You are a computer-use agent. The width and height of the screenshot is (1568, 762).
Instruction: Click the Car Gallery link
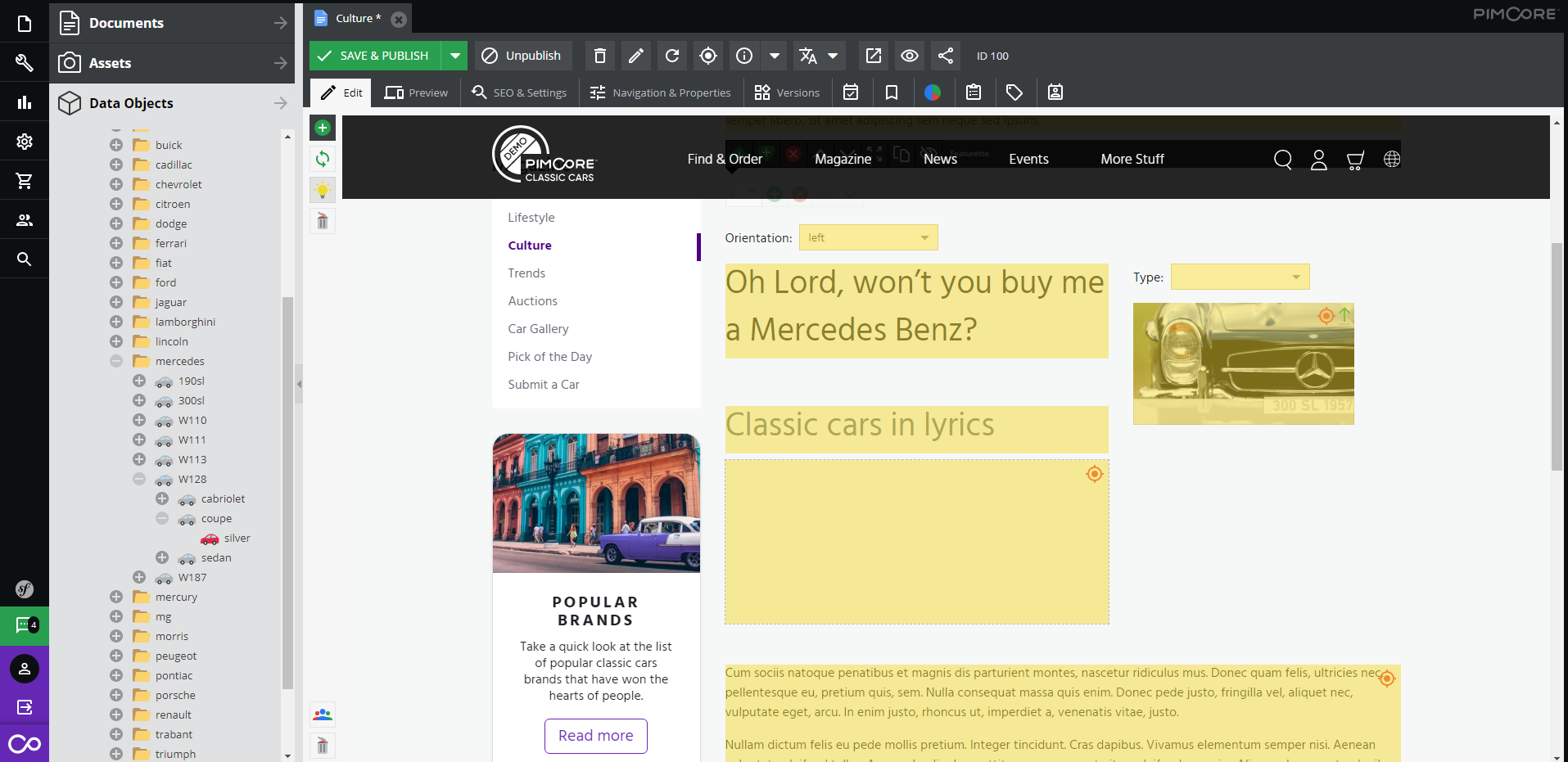538,329
